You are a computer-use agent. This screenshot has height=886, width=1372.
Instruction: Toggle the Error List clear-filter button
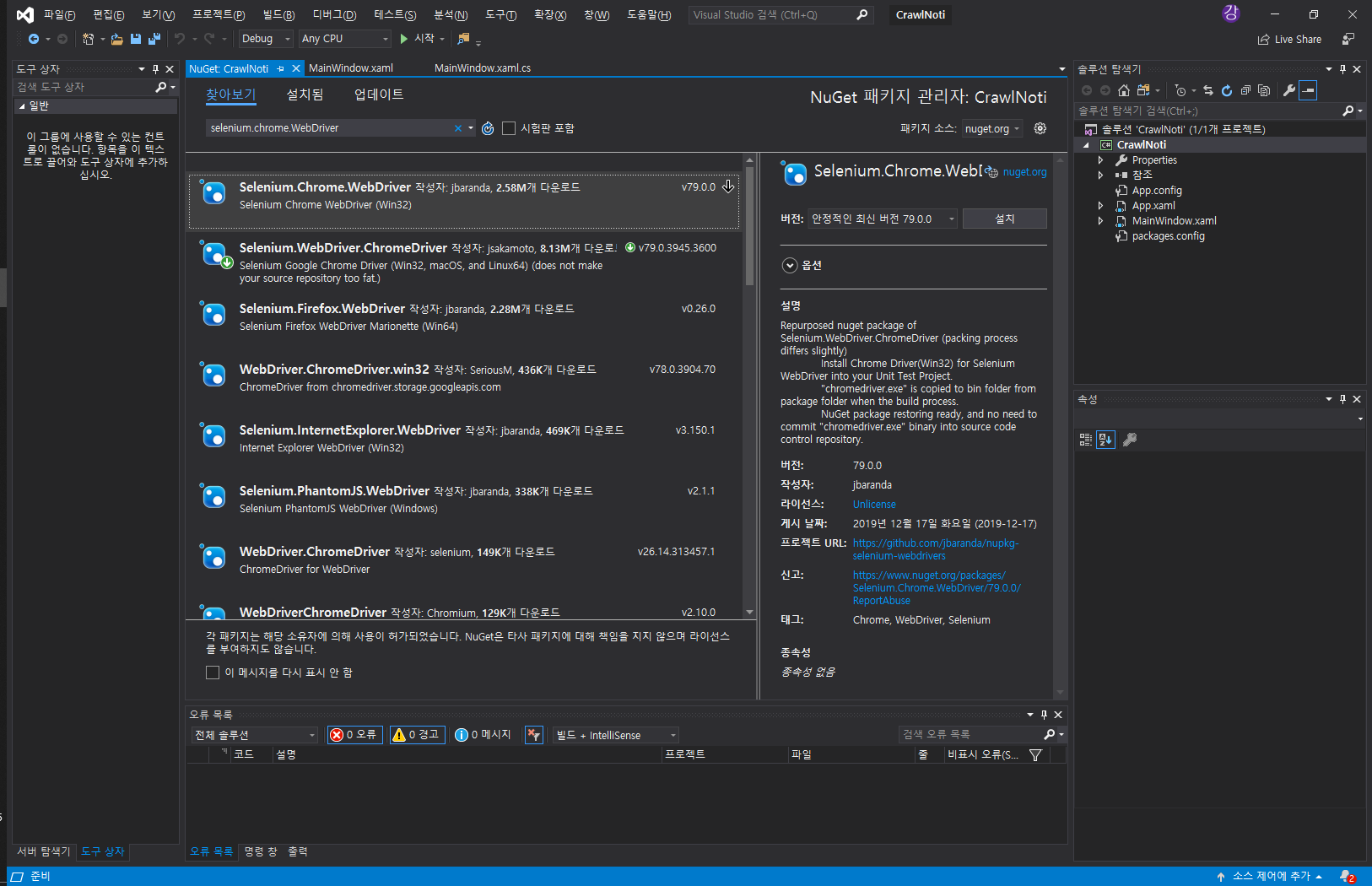click(533, 735)
